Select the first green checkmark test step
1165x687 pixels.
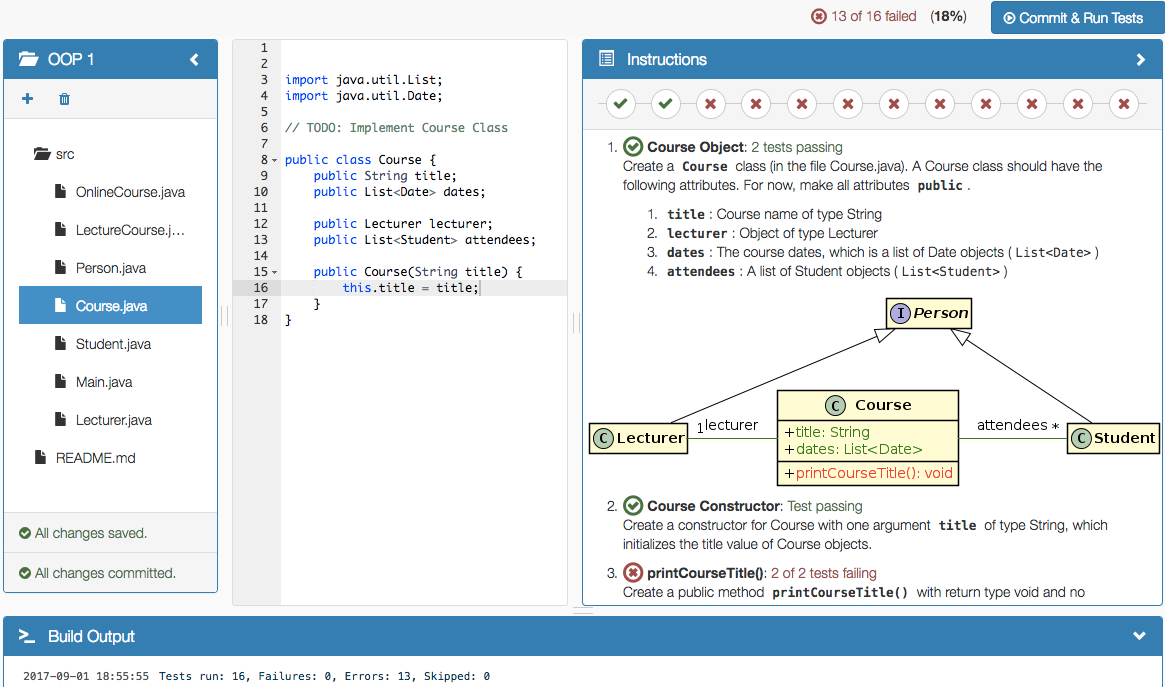[x=620, y=103]
